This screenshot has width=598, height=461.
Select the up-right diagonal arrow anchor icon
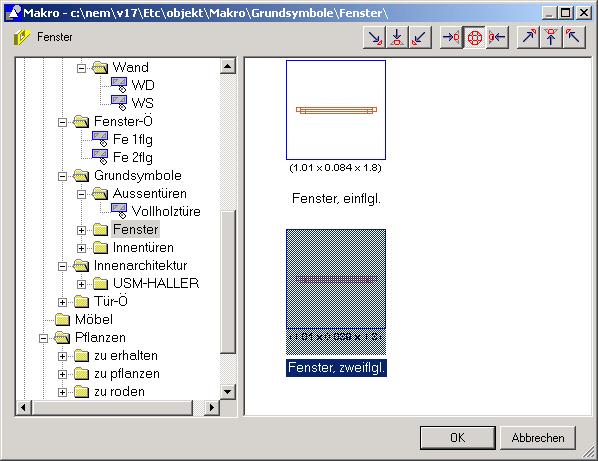click(529, 37)
